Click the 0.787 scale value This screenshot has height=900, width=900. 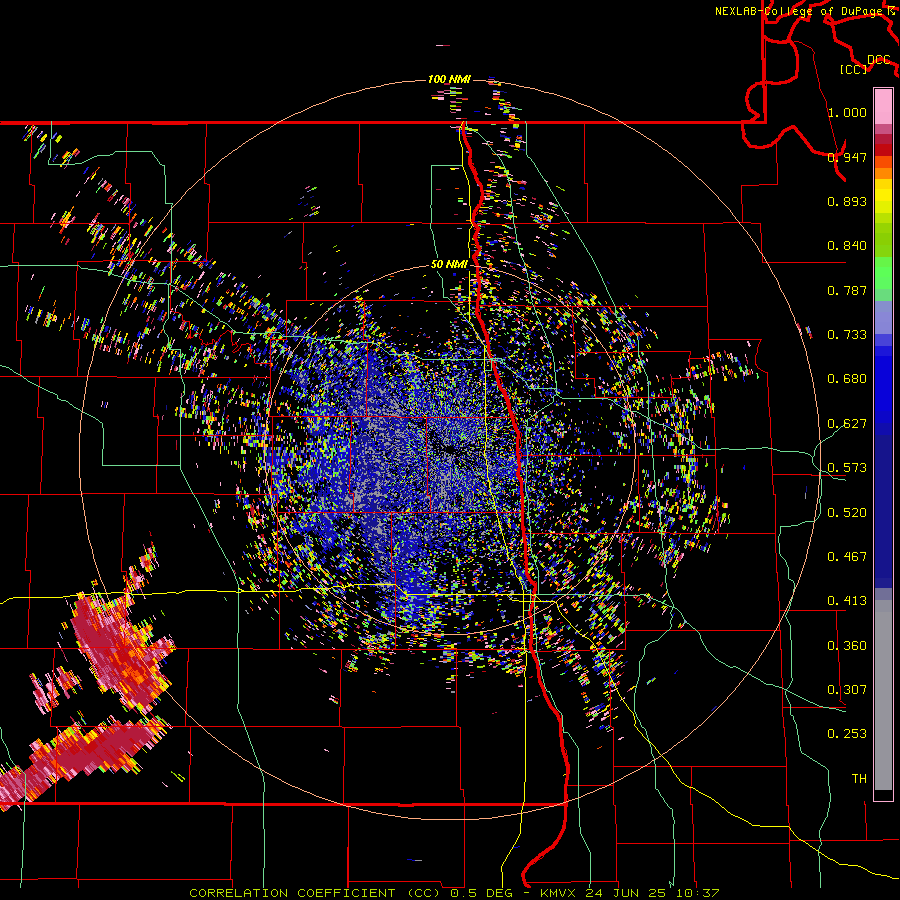click(x=847, y=290)
